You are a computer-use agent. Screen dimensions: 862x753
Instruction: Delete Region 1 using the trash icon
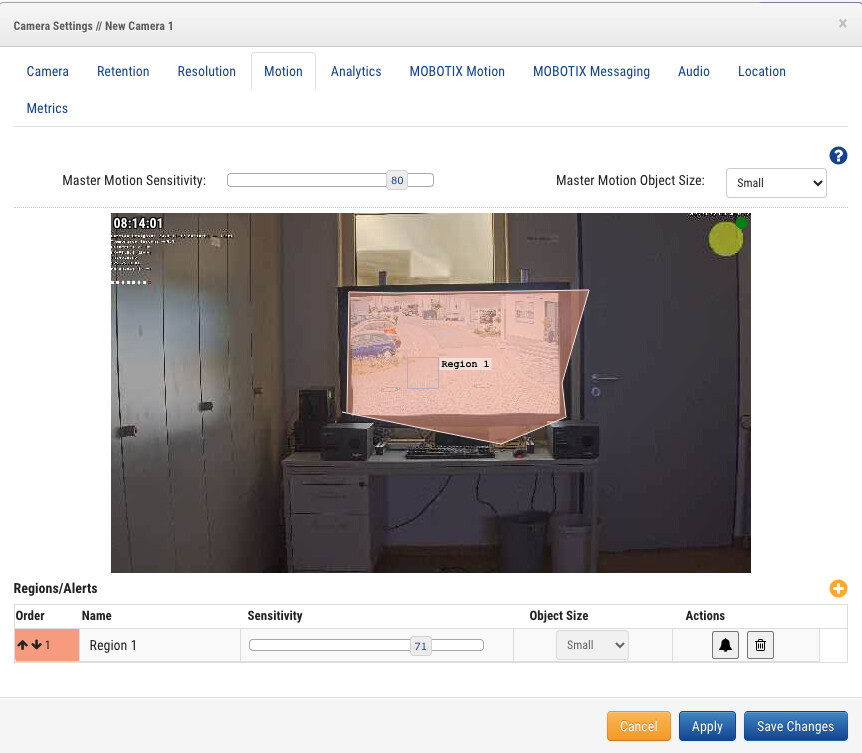pyautogui.click(x=760, y=646)
